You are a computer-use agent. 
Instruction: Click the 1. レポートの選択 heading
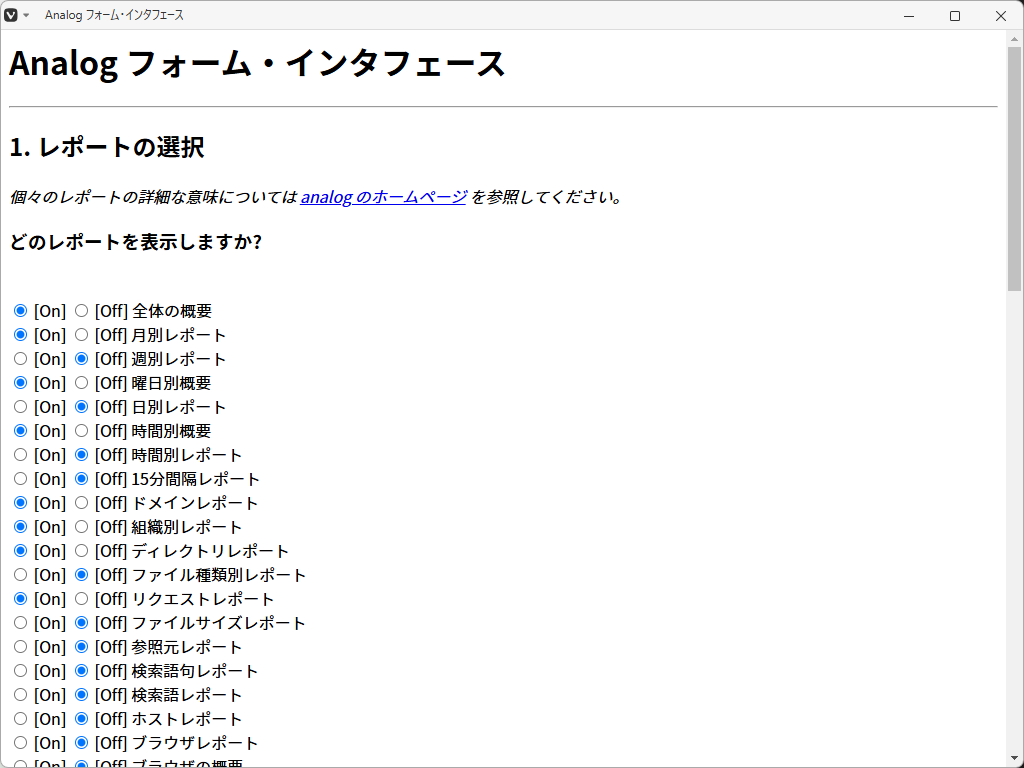(x=107, y=147)
